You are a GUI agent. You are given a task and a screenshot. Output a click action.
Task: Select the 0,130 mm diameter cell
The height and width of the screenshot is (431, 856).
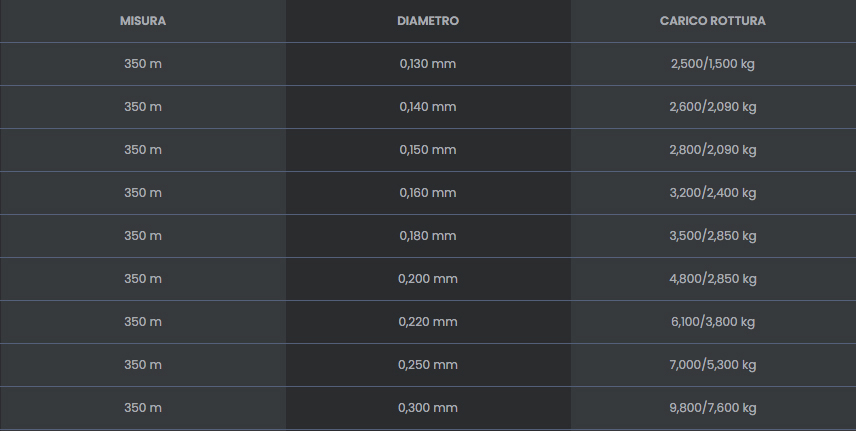click(428, 64)
